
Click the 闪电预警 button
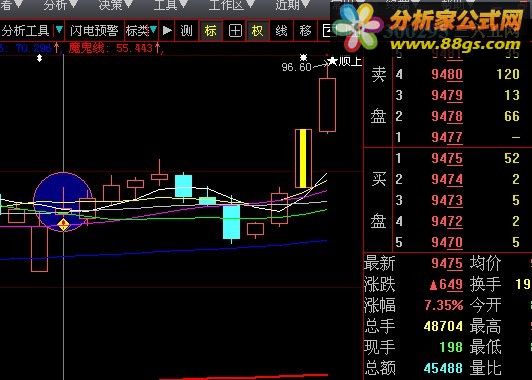tap(94, 31)
